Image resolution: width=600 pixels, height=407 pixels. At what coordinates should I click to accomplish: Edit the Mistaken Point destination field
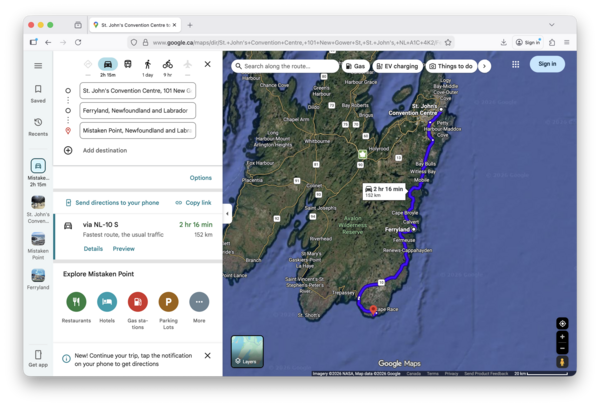138,130
